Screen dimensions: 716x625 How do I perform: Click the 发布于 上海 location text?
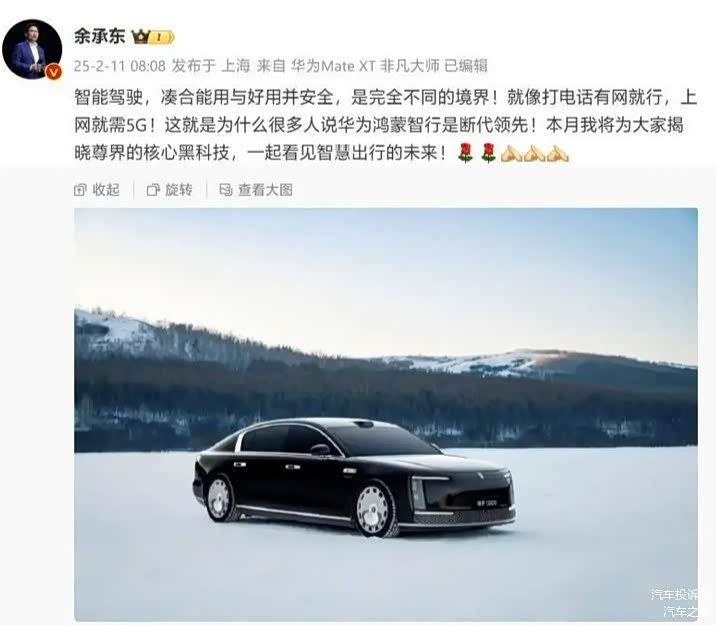(211, 66)
